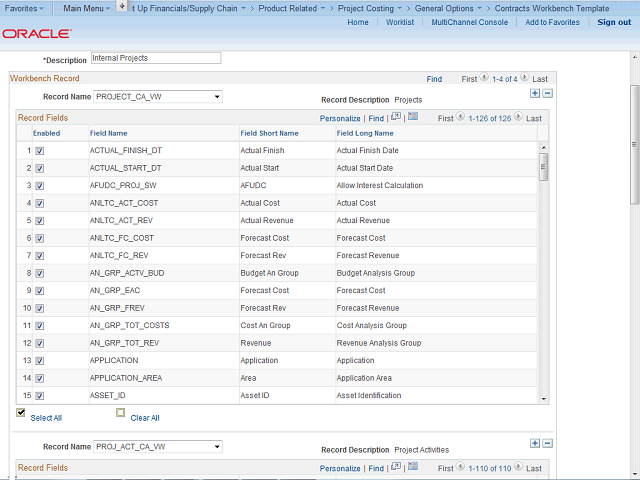Toggle Enabled checkbox for ANLTC_ACT_COST

point(40,204)
